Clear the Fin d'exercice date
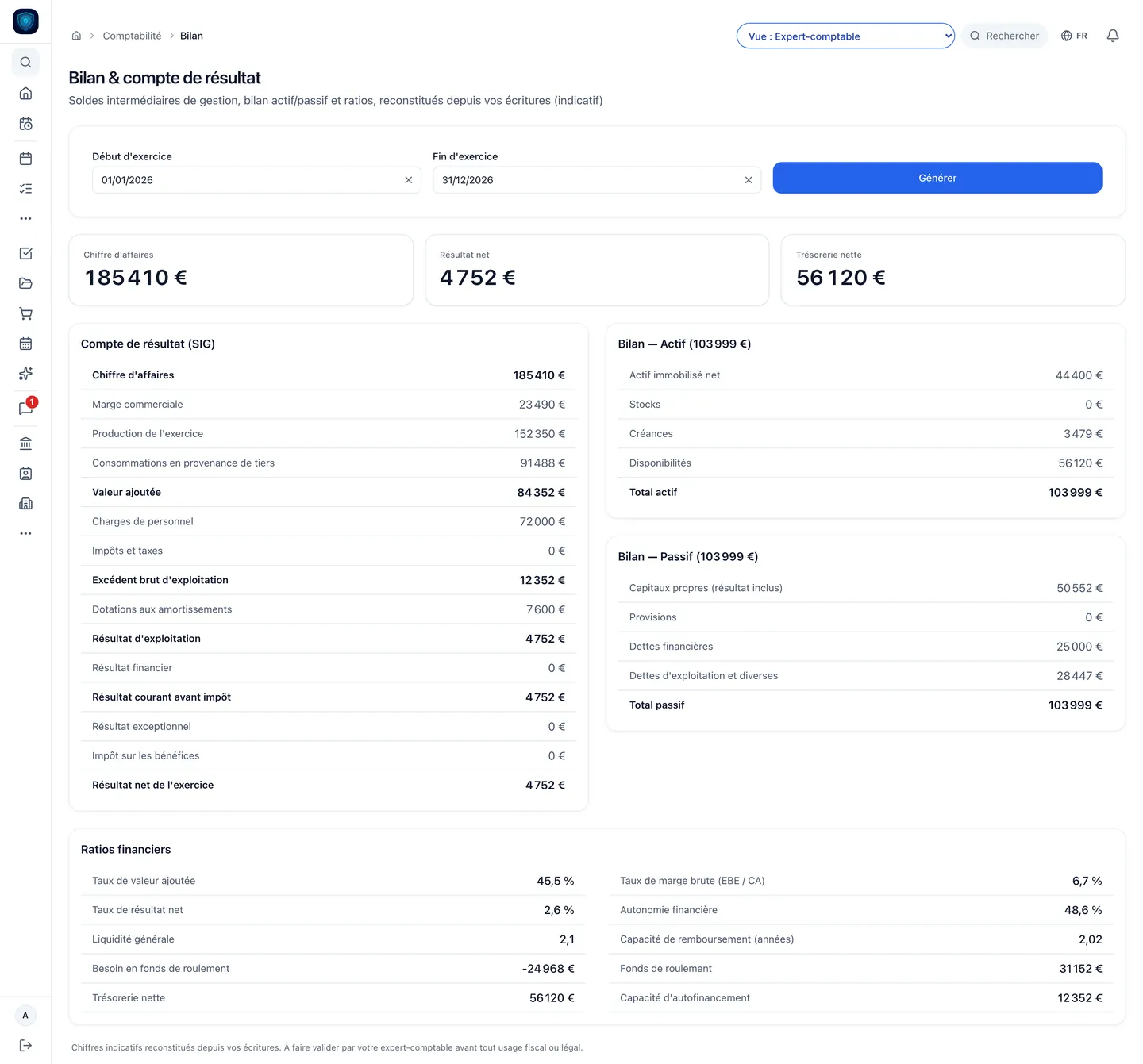The image size is (1143, 1064). (x=749, y=180)
